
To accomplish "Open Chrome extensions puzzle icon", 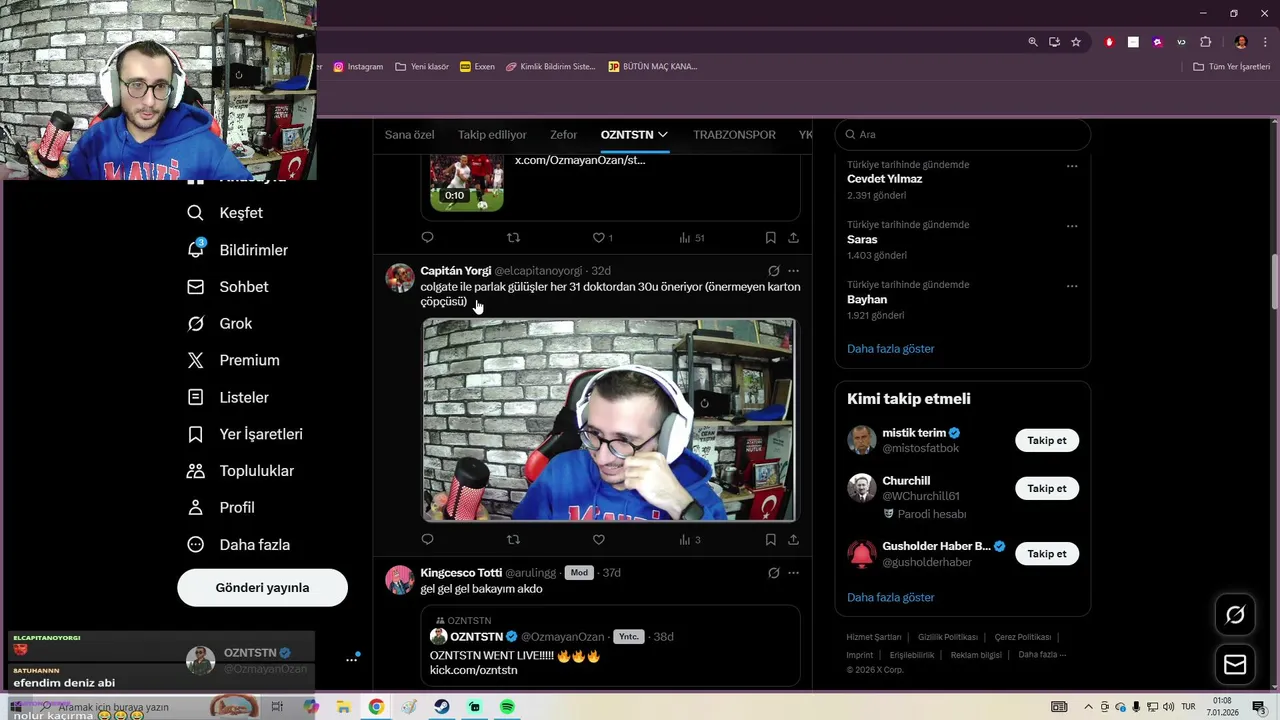I will pyautogui.click(x=1205, y=42).
